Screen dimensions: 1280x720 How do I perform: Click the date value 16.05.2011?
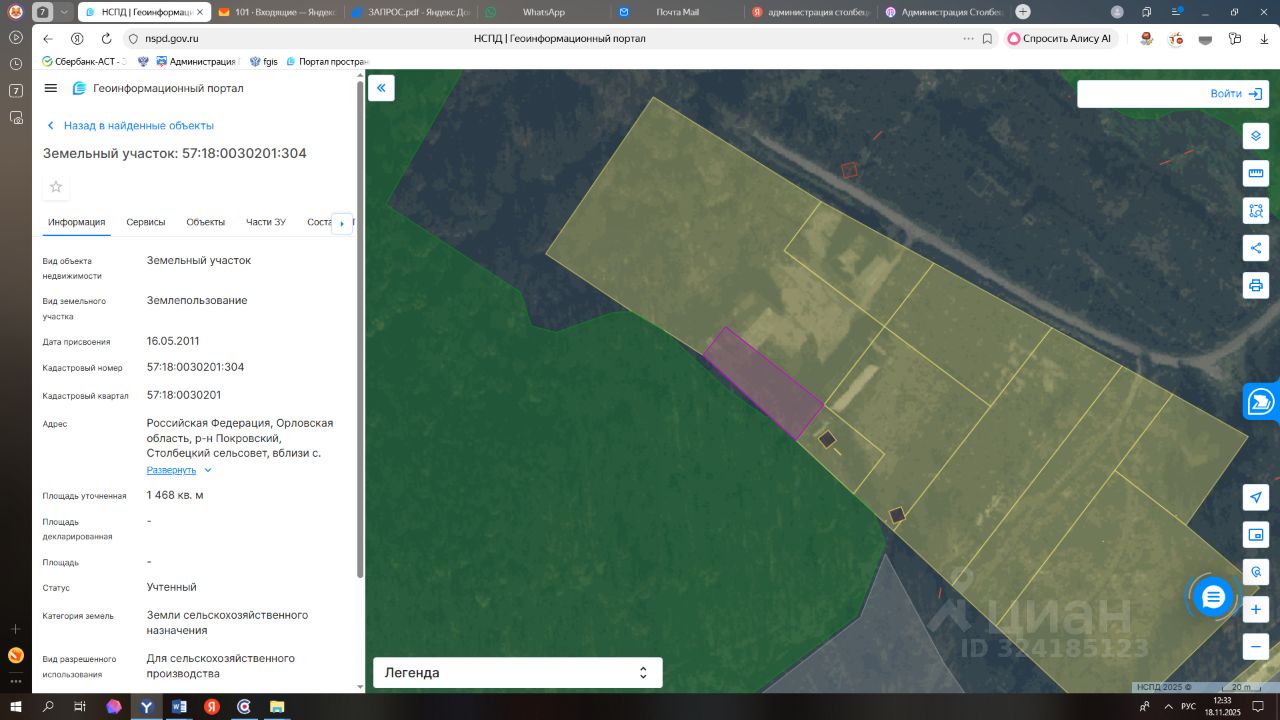173,341
